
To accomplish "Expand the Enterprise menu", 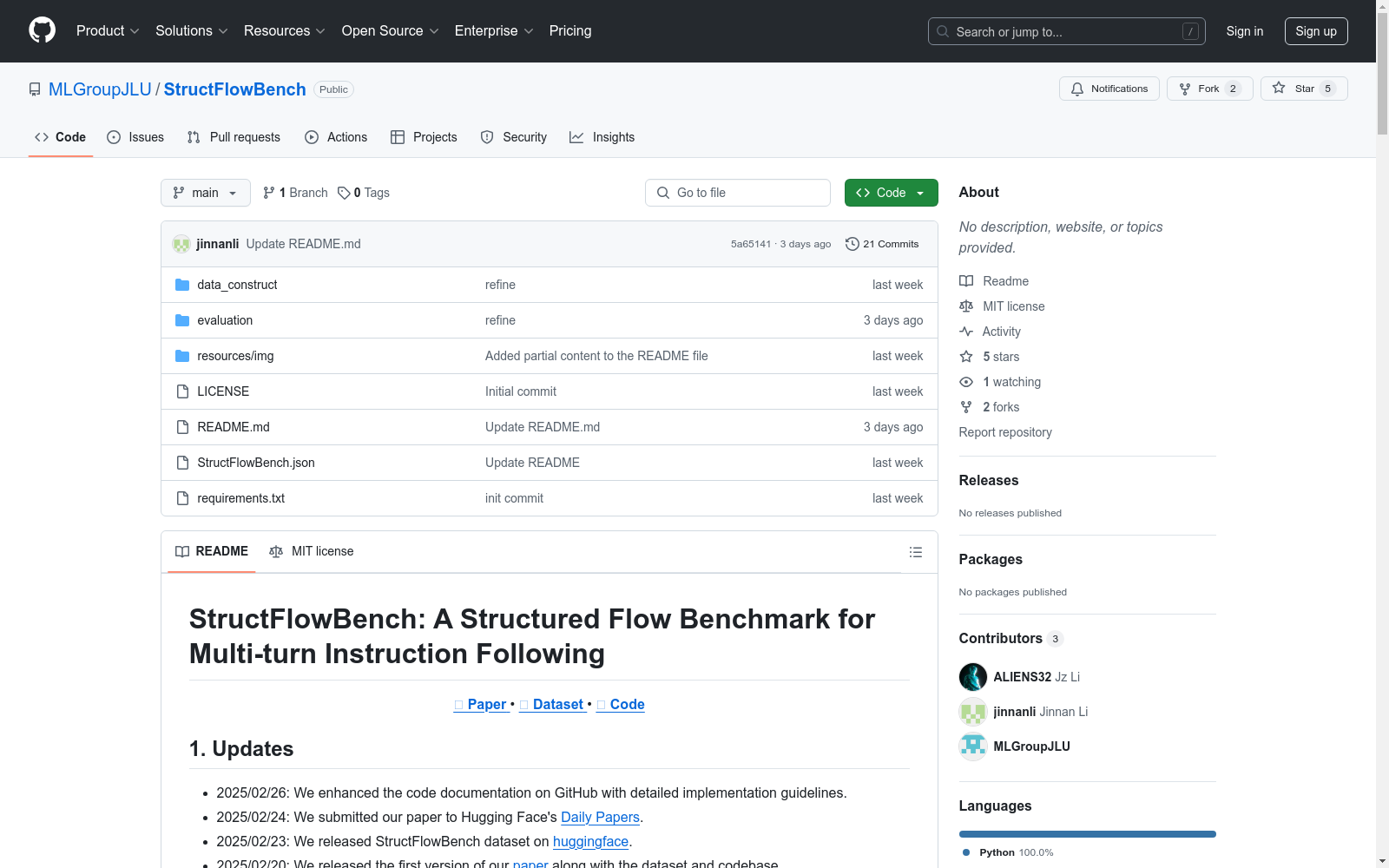I will point(494,31).
